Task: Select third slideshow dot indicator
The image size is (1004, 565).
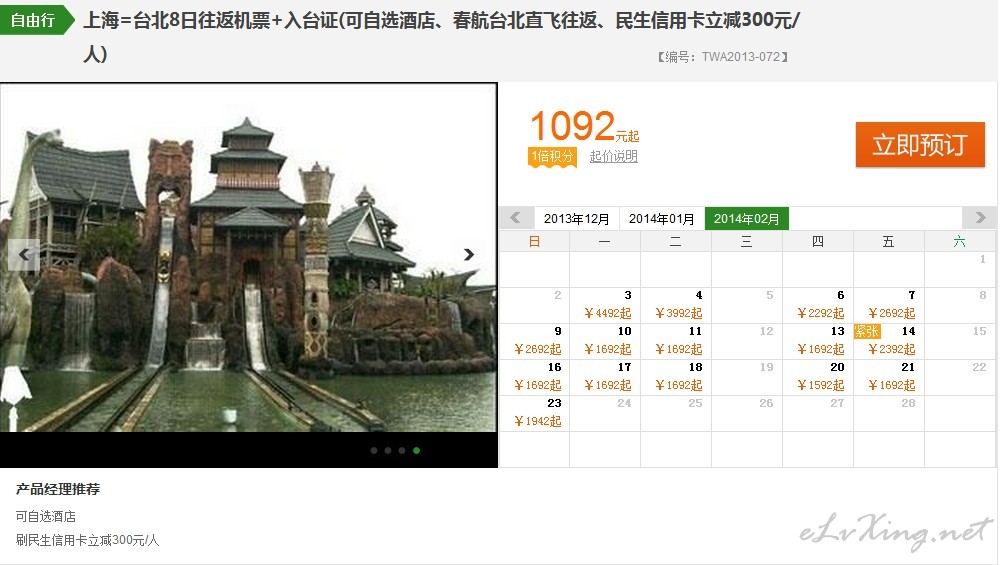Action: [402, 450]
